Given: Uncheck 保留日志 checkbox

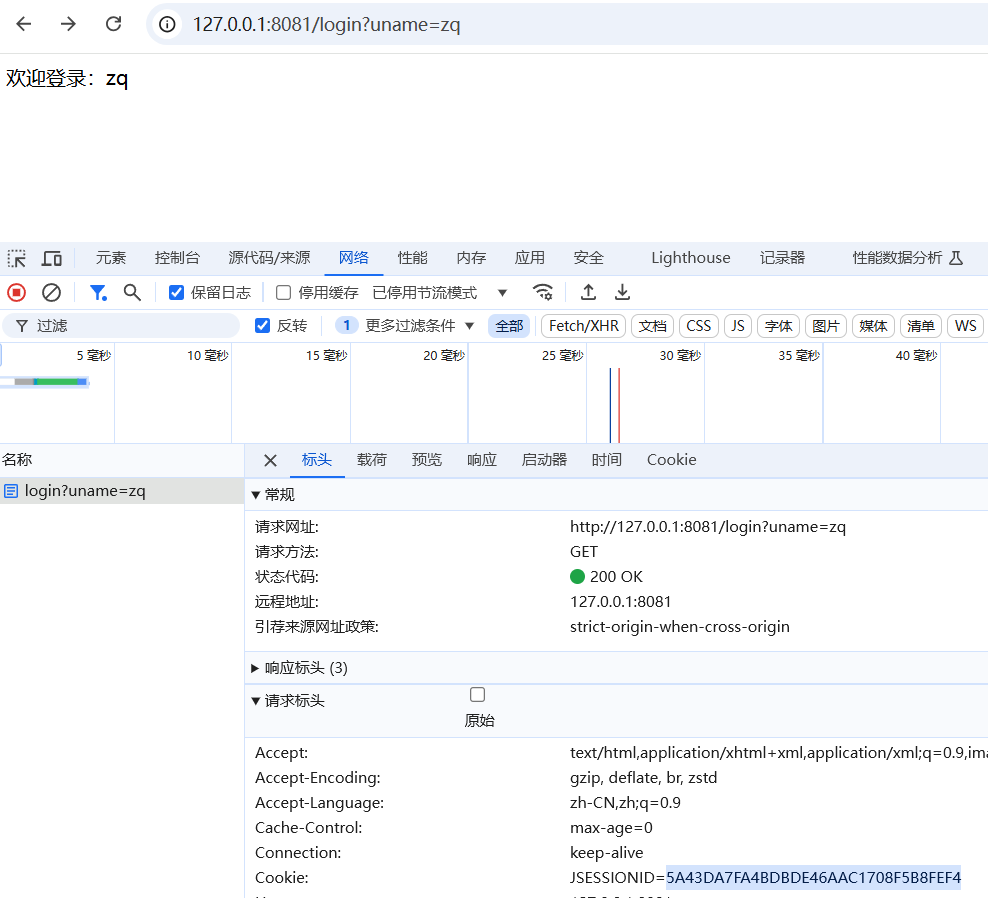Looking at the screenshot, I should 176,292.
